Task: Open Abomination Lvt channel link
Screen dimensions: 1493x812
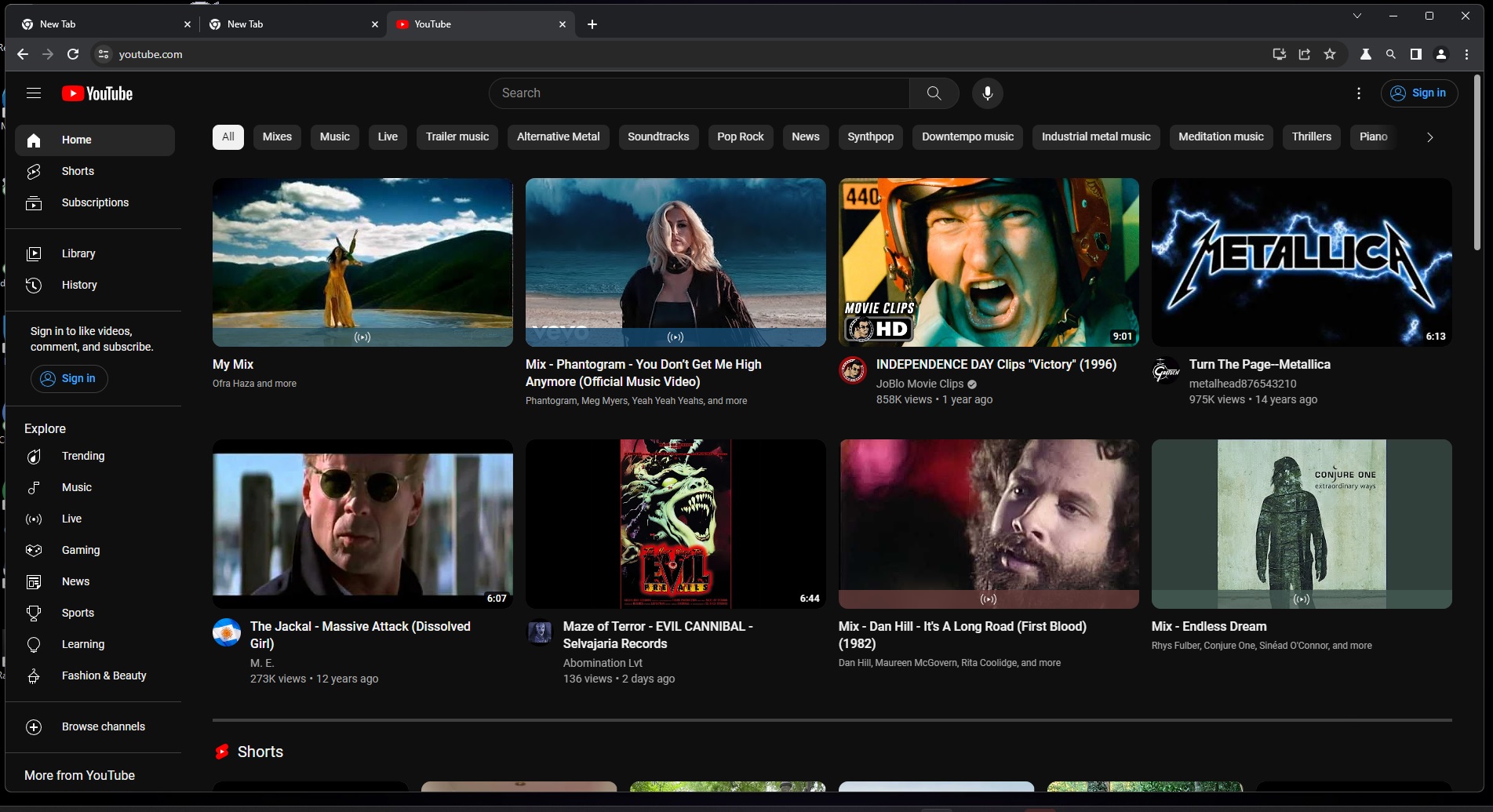Action: [603, 663]
